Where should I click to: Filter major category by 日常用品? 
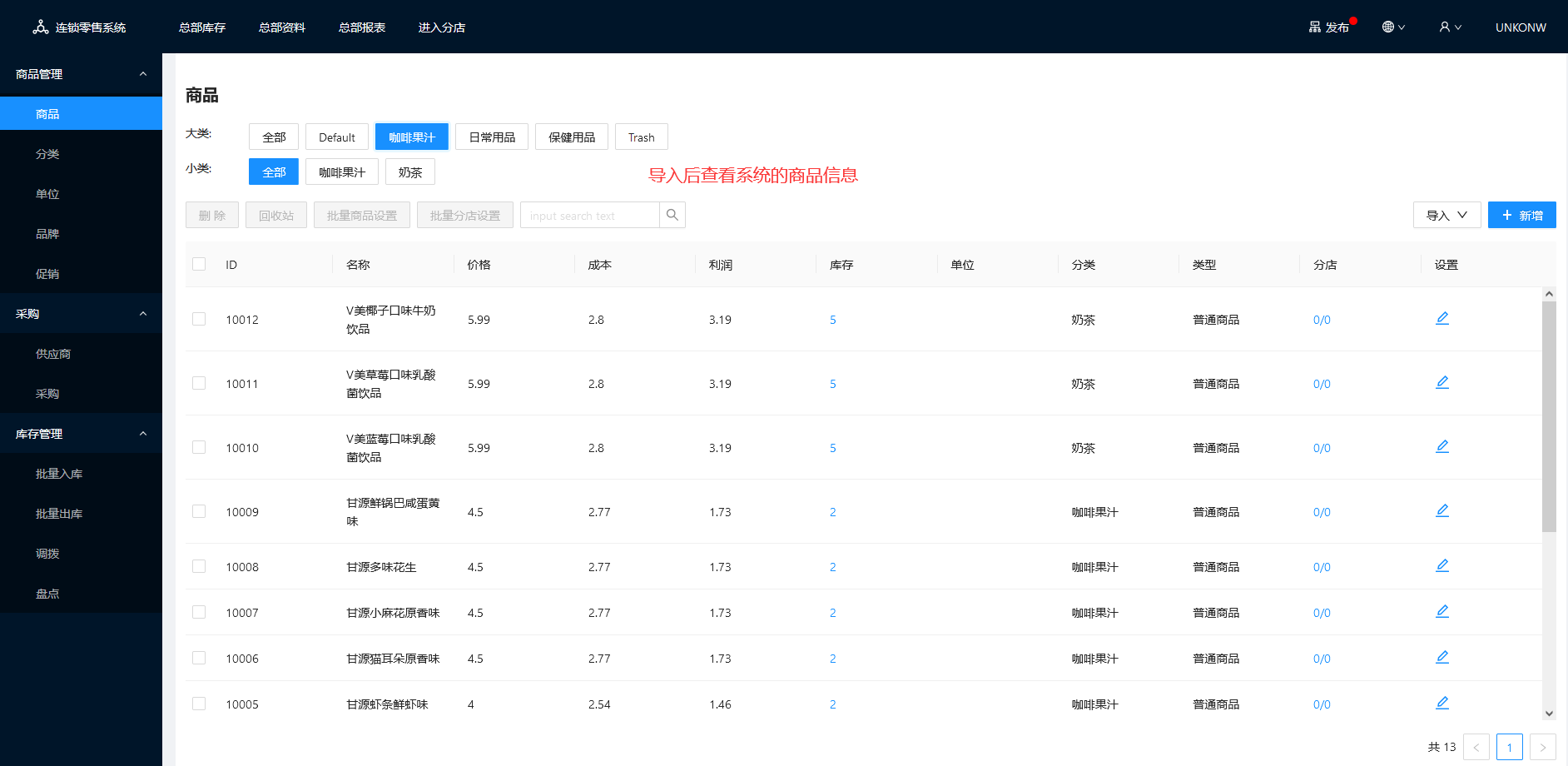pos(492,137)
